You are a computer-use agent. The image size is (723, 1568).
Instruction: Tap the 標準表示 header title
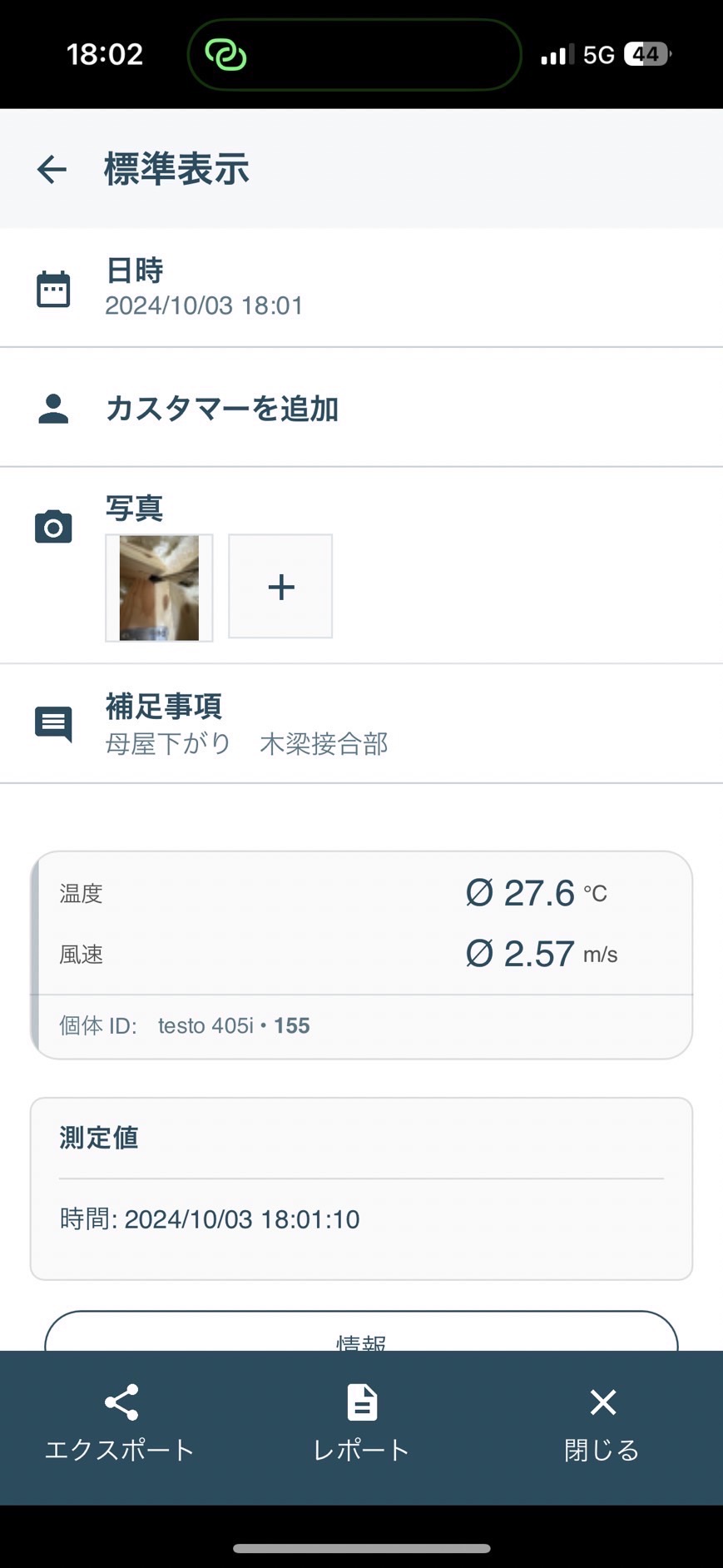tap(176, 169)
